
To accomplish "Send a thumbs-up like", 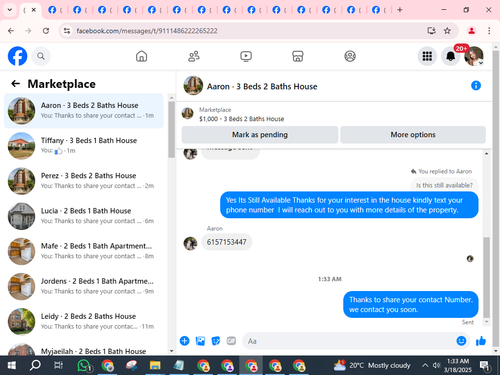I will (481, 341).
